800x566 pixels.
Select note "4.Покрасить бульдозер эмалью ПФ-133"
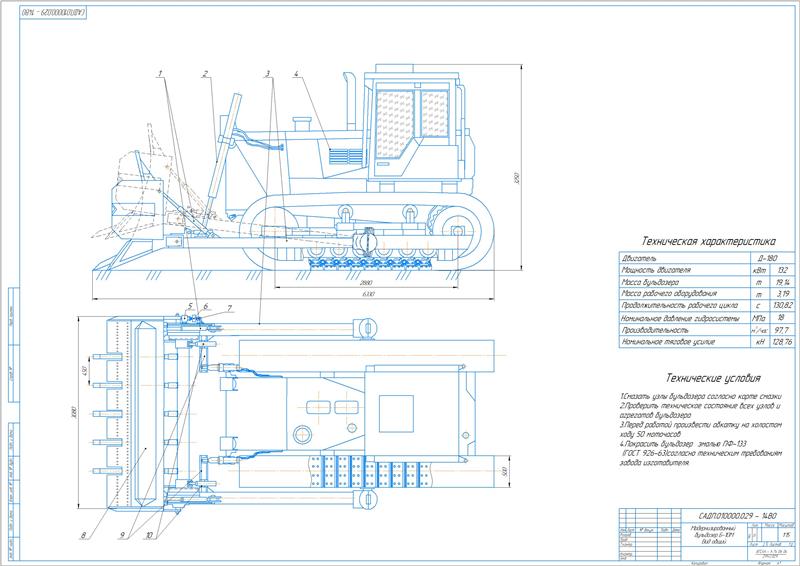(x=683, y=444)
